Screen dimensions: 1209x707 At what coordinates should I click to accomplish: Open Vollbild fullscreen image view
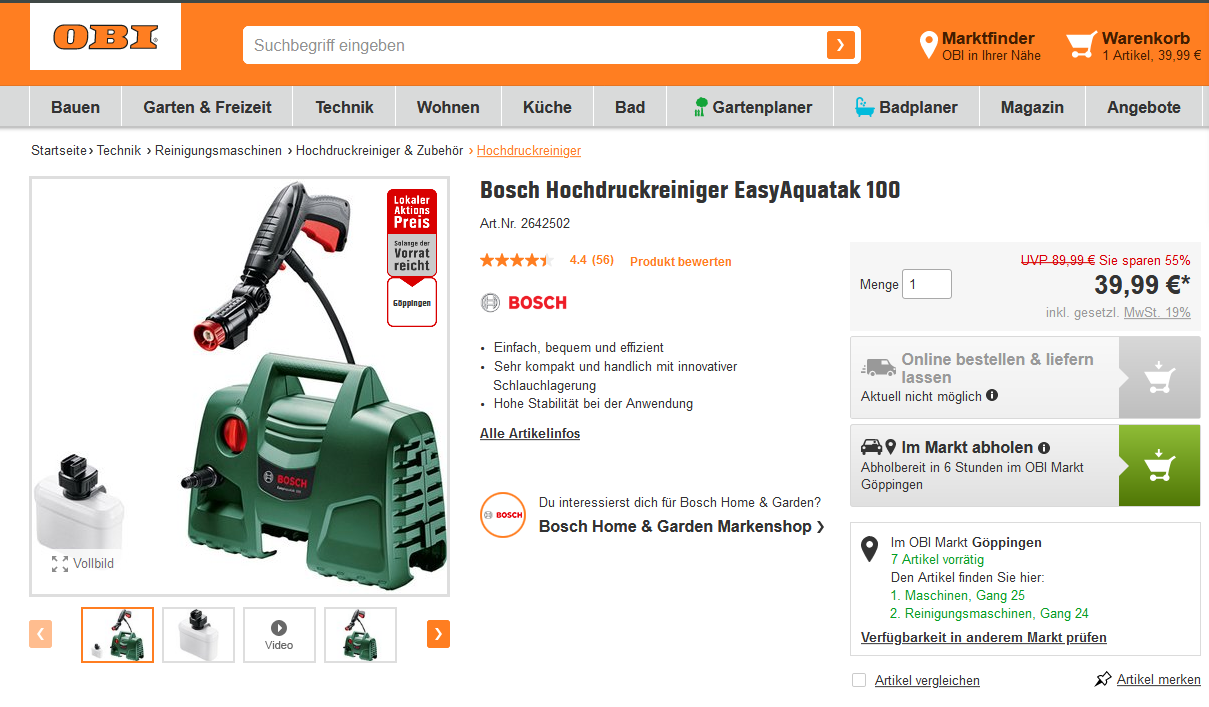[83, 563]
